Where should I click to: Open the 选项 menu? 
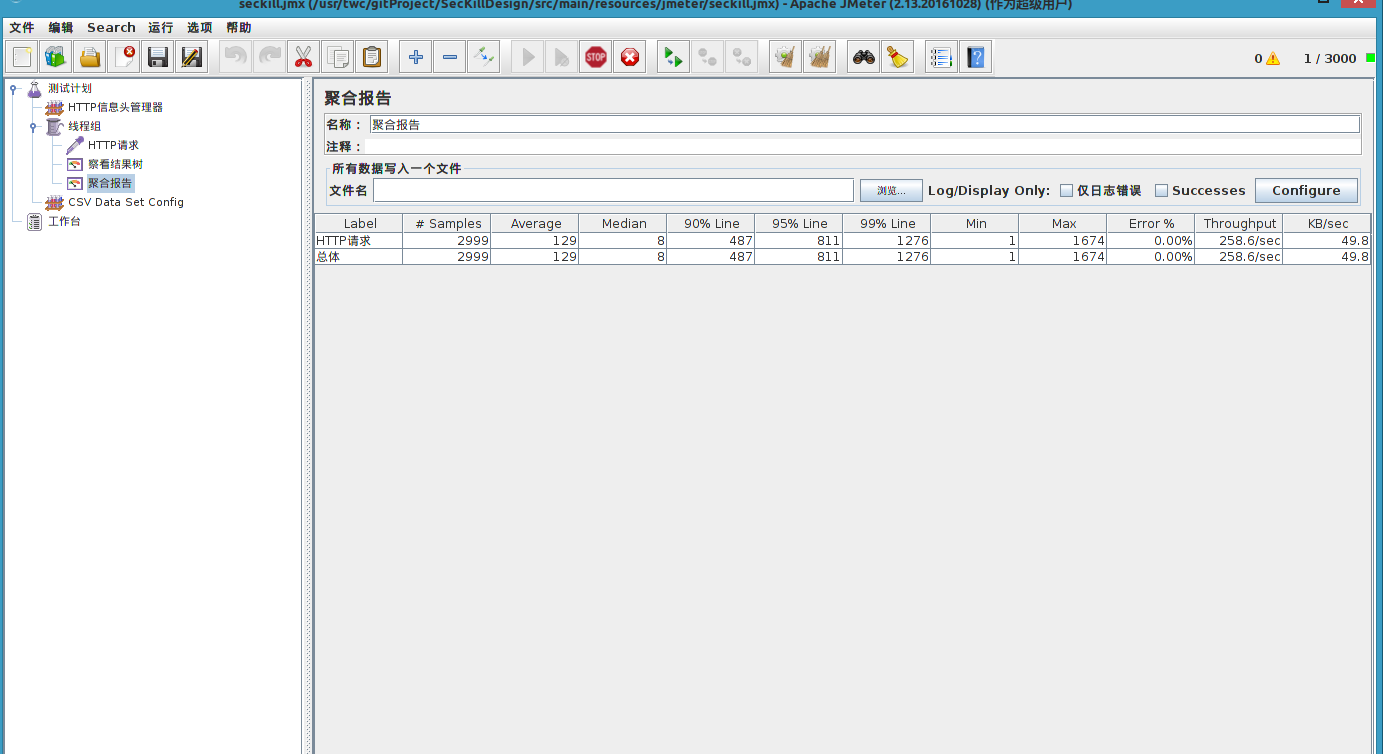(x=199, y=27)
